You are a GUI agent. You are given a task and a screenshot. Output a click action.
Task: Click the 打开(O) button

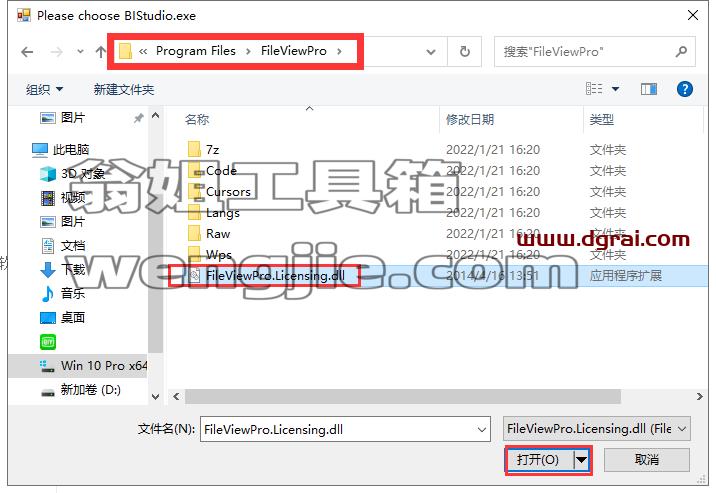pyautogui.click(x=539, y=460)
